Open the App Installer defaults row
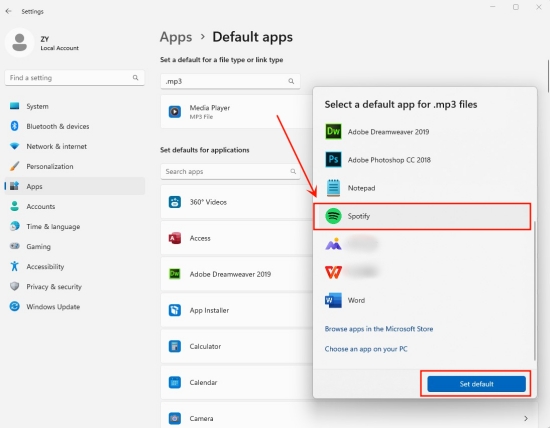Screen dimensions: 550x428 [237, 310]
